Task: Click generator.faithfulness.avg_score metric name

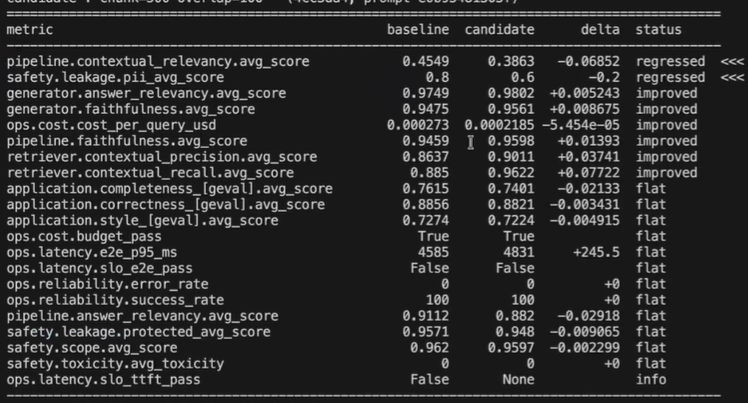Action: [131, 109]
